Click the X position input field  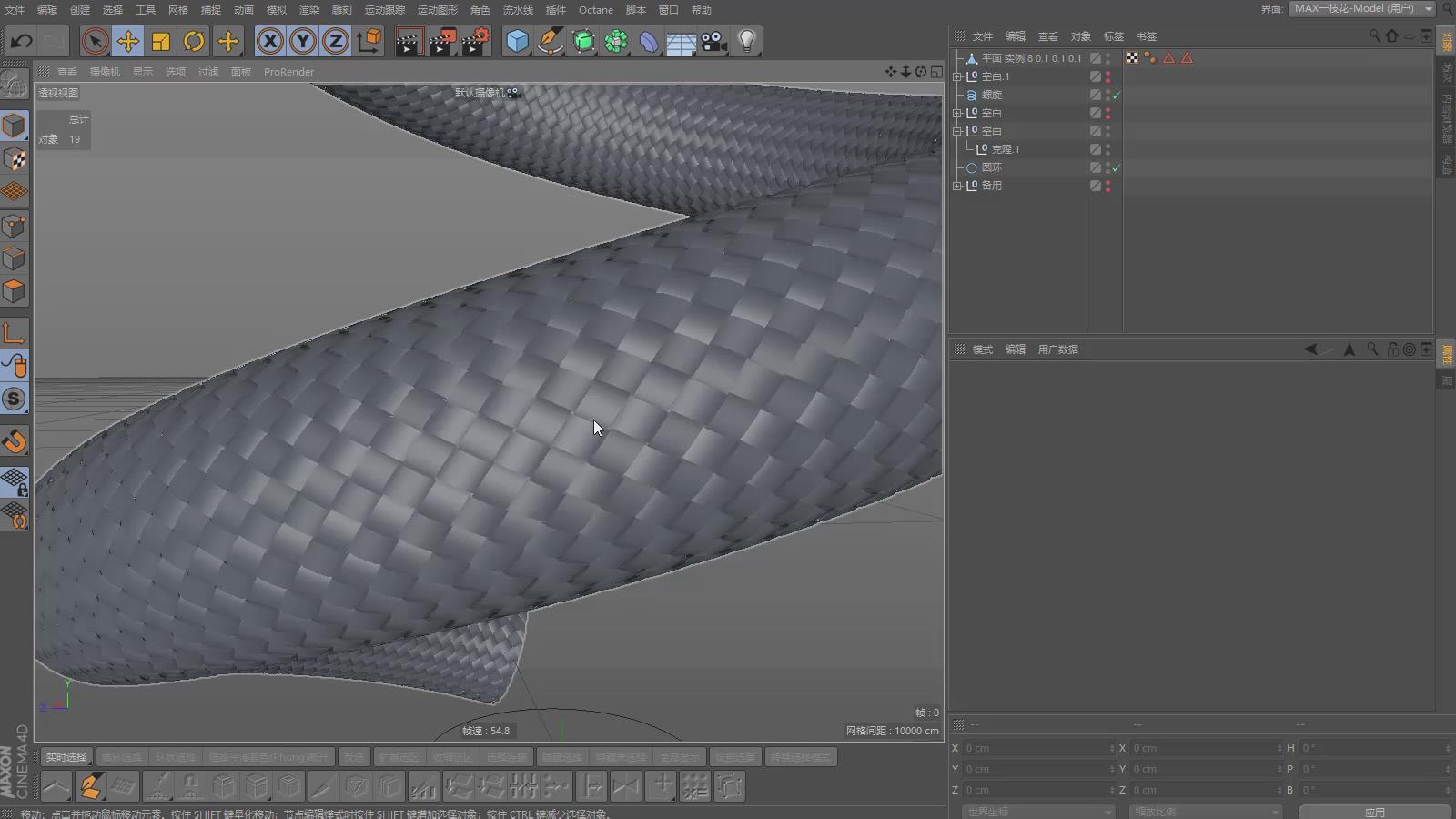tap(1036, 748)
